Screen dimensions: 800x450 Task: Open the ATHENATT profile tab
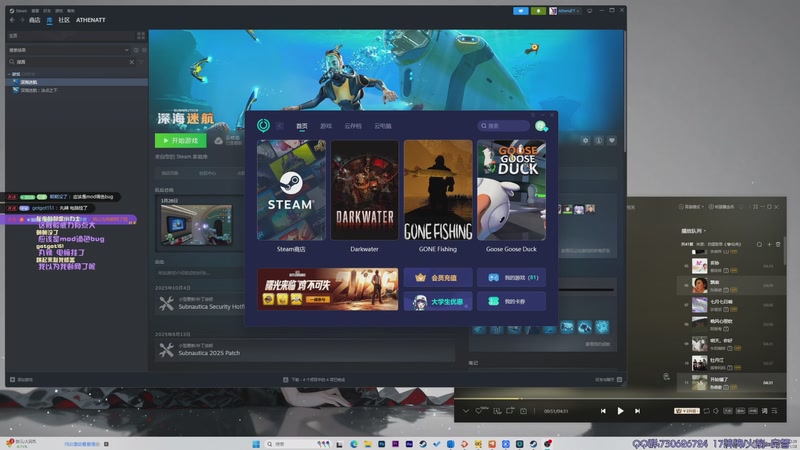point(91,20)
